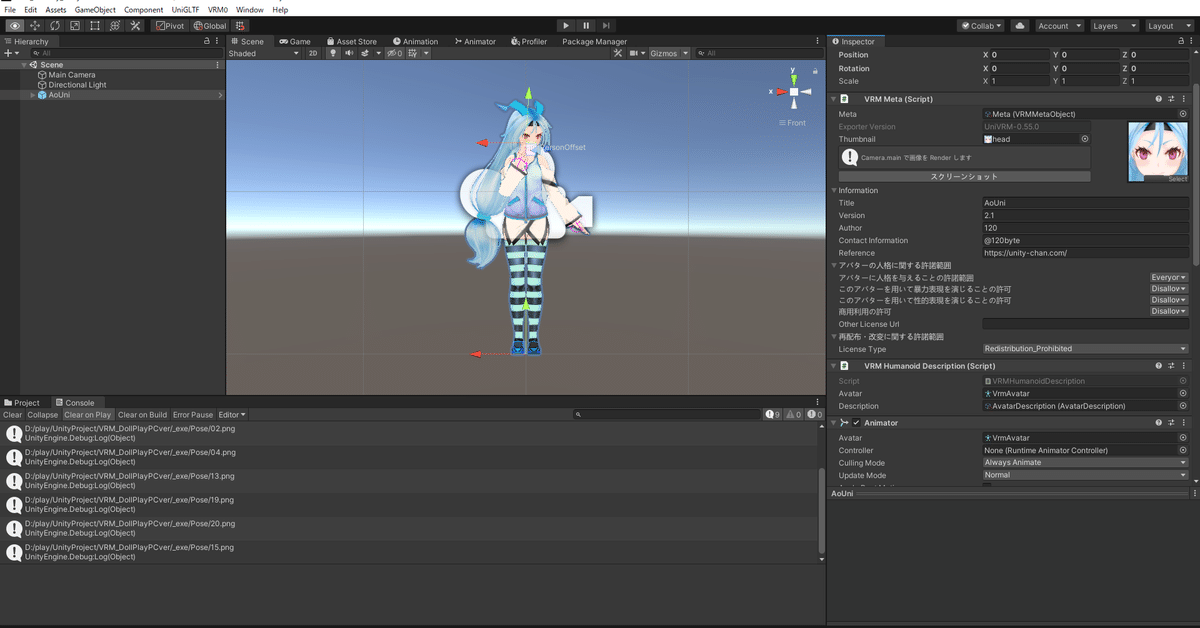The height and width of the screenshot is (628, 1200).
Task: Open the Layout dropdown
Action: pyautogui.click(x=1168, y=25)
